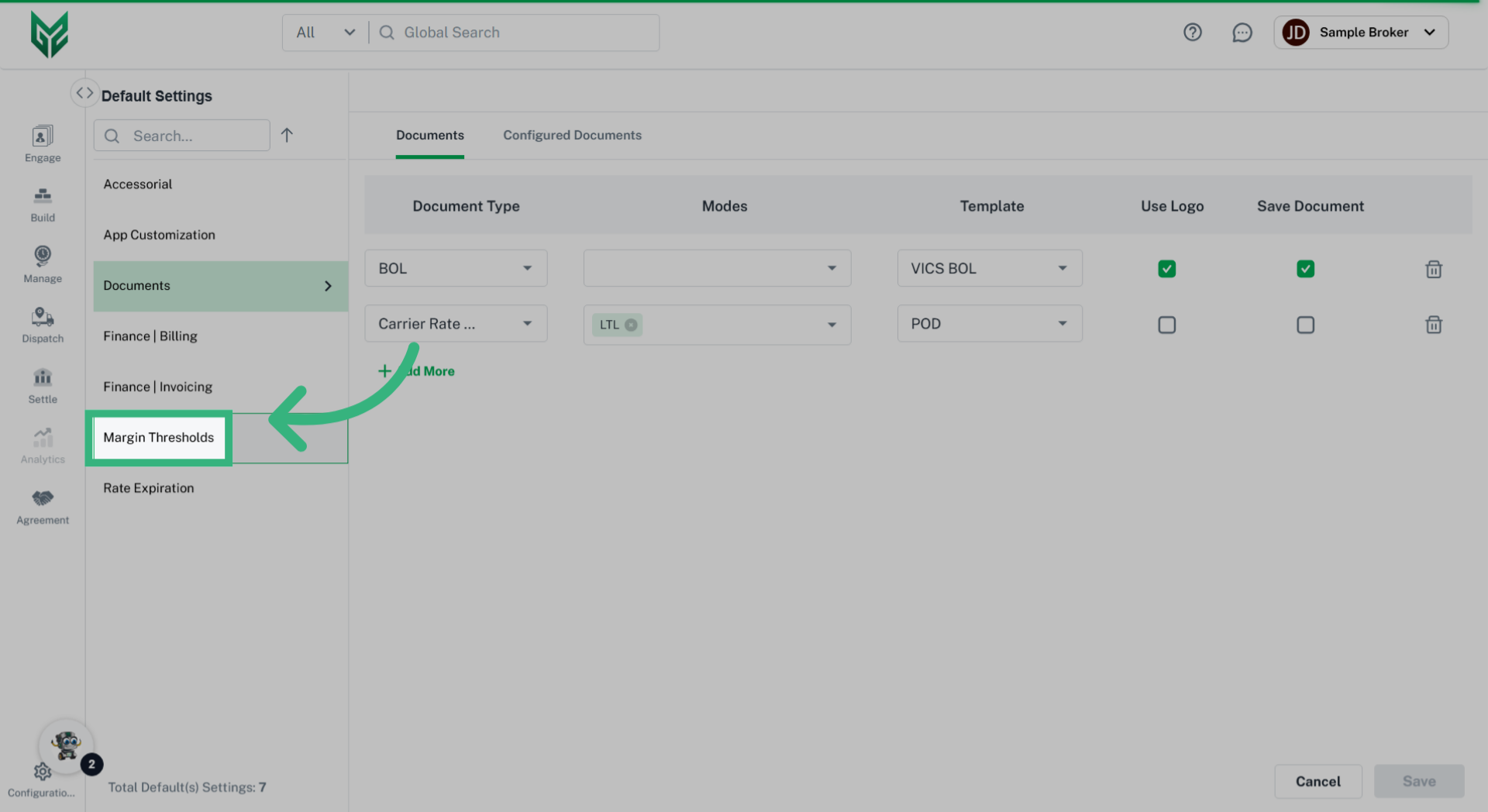
Task: Delete the BOL document row
Action: pyautogui.click(x=1433, y=269)
